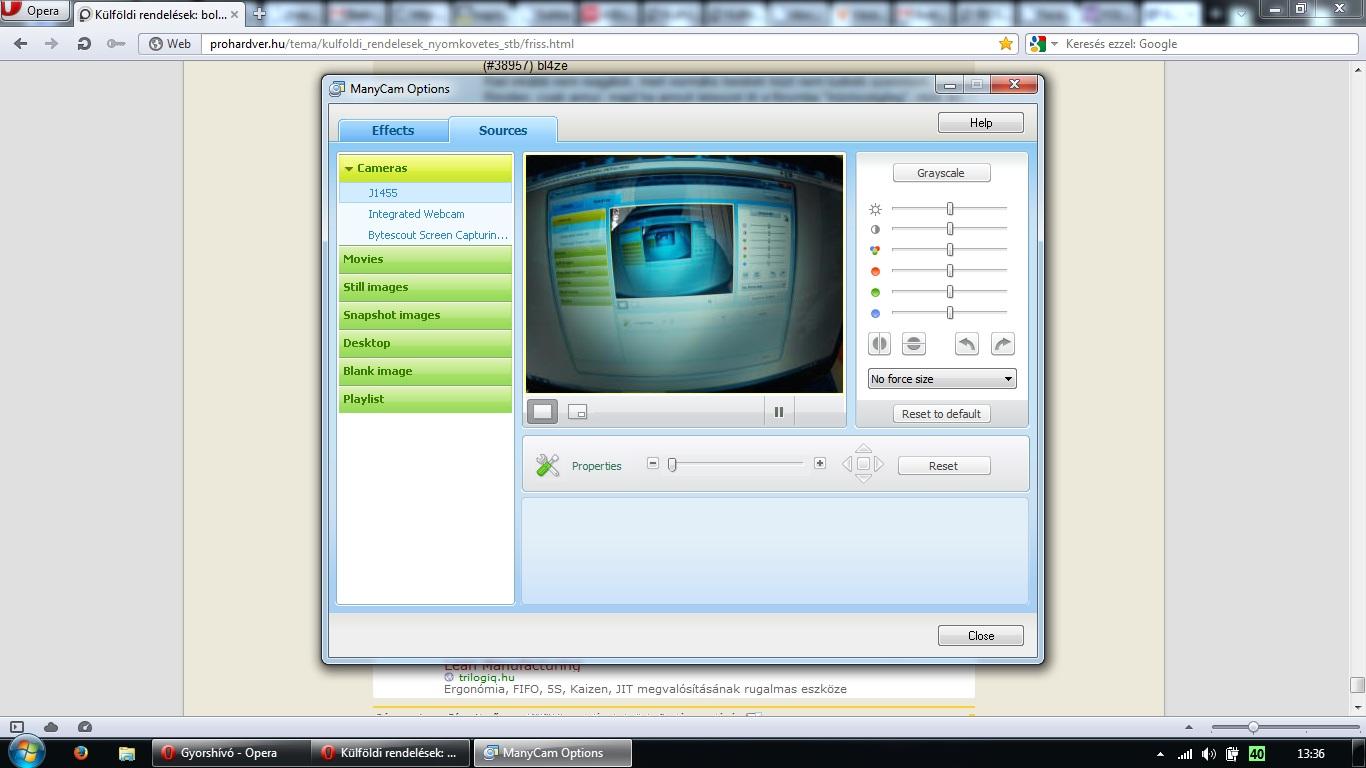Expand the Still images section
The image size is (1366, 768).
click(425, 287)
